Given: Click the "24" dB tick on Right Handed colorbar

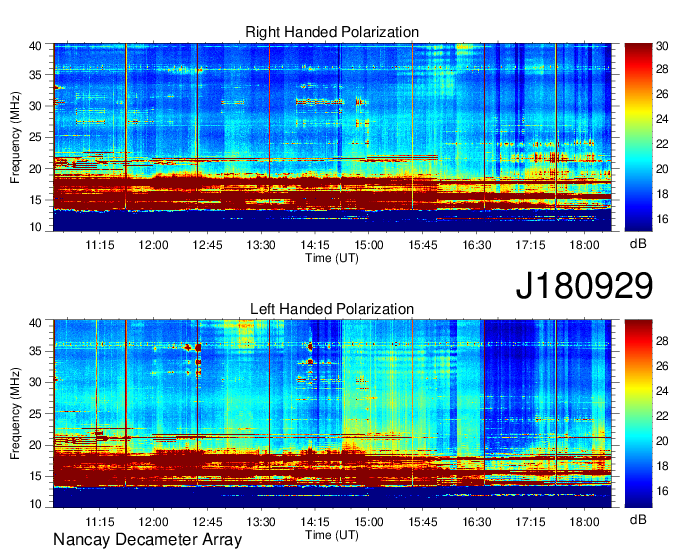Looking at the screenshot, I should point(662,119).
